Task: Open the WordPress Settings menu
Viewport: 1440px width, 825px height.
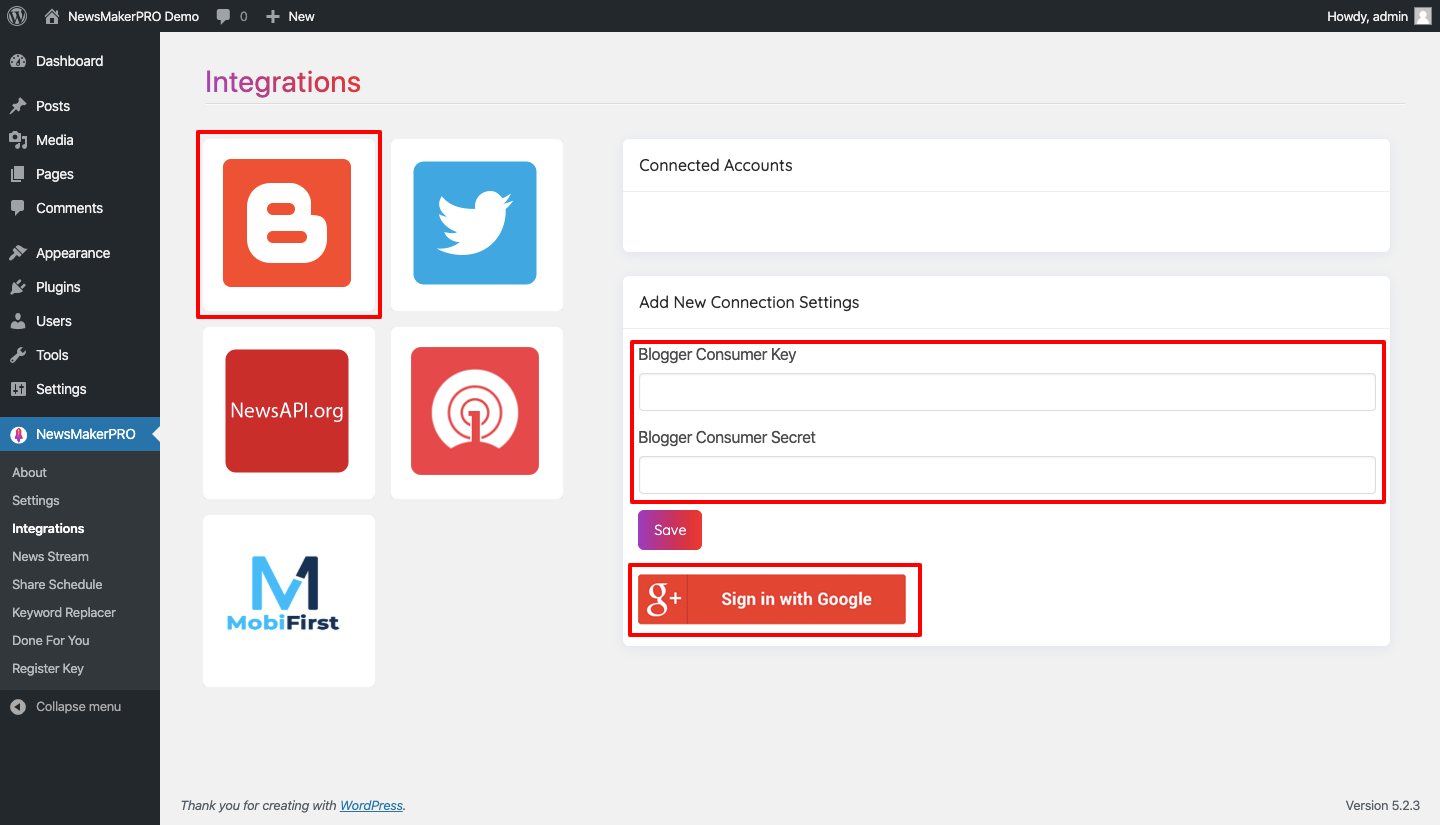Action: pyautogui.click(x=80, y=389)
